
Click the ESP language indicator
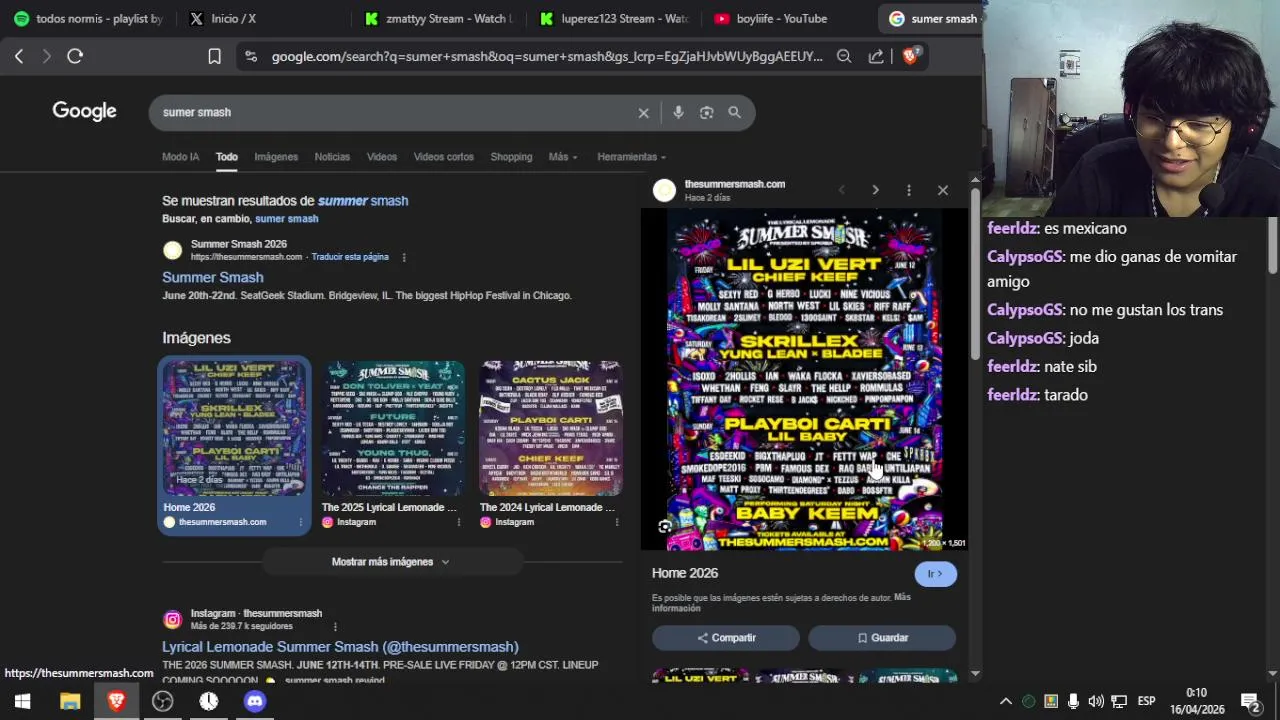pyautogui.click(x=1146, y=701)
